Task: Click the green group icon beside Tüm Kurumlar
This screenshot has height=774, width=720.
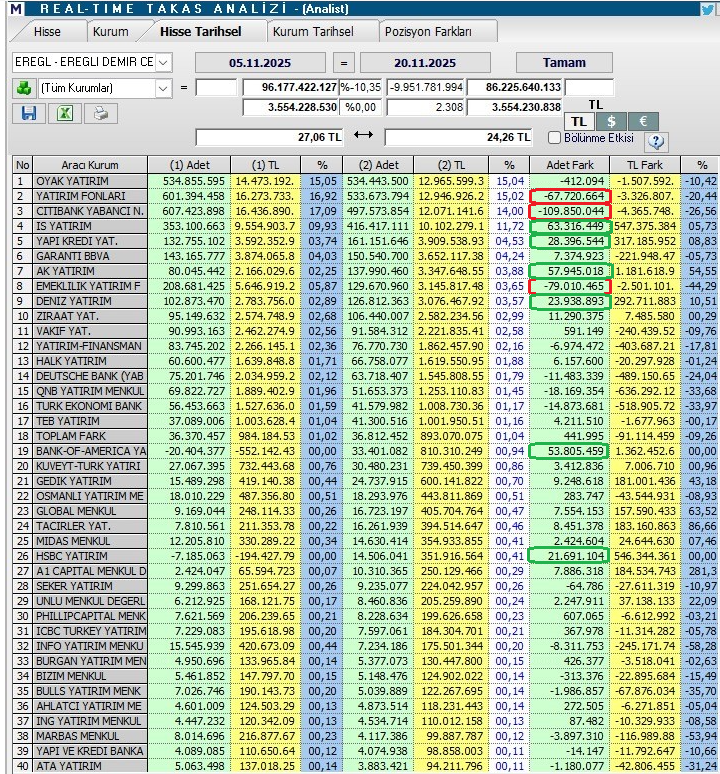Action: (22, 88)
